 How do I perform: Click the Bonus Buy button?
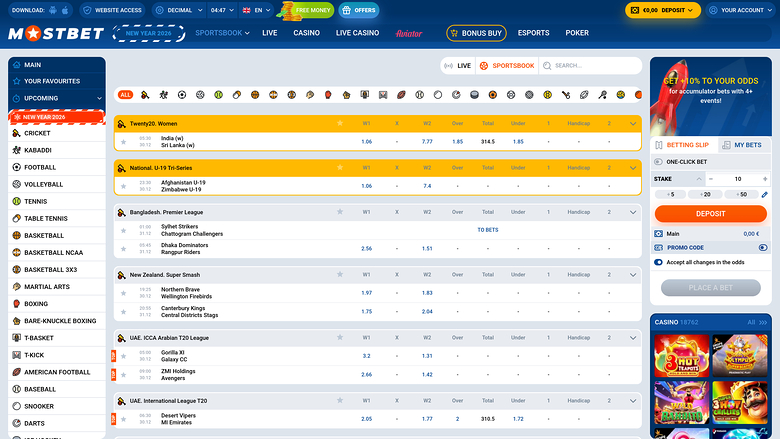(476, 33)
